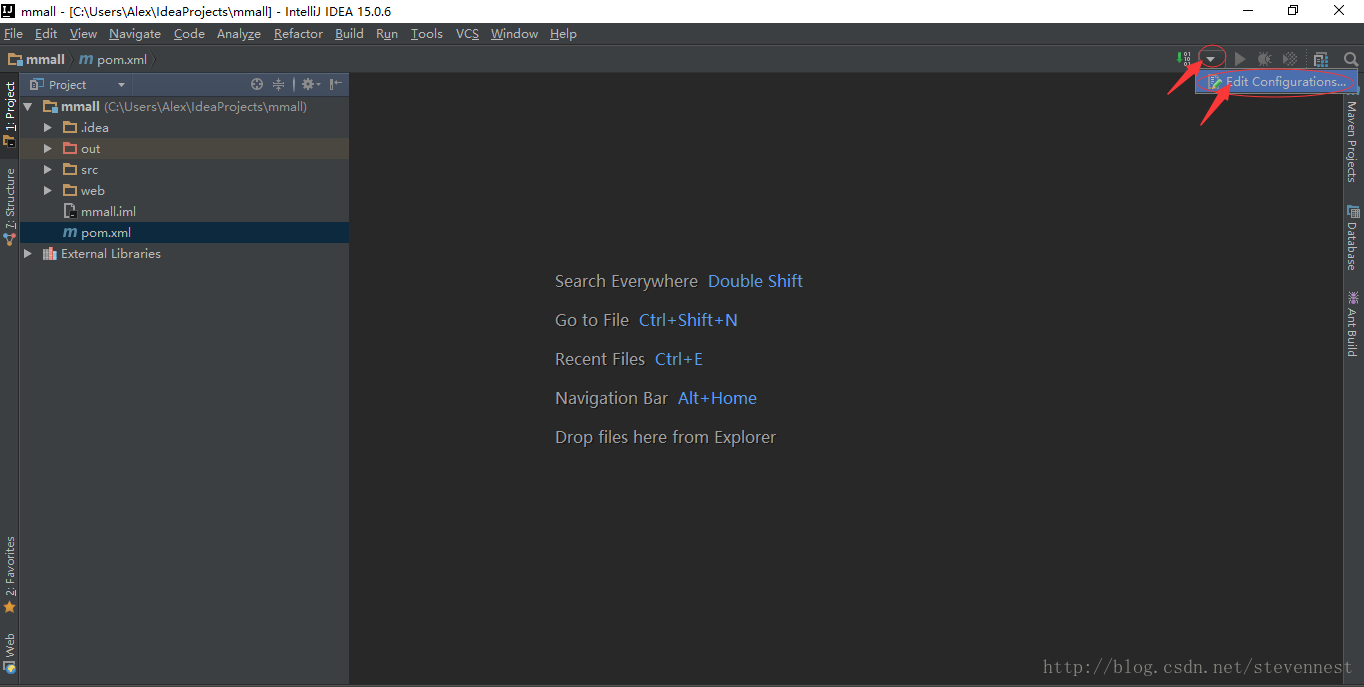The width and height of the screenshot is (1364, 687).
Task: Open the Maven Projects side tab
Action: (x=1353, y=136)
